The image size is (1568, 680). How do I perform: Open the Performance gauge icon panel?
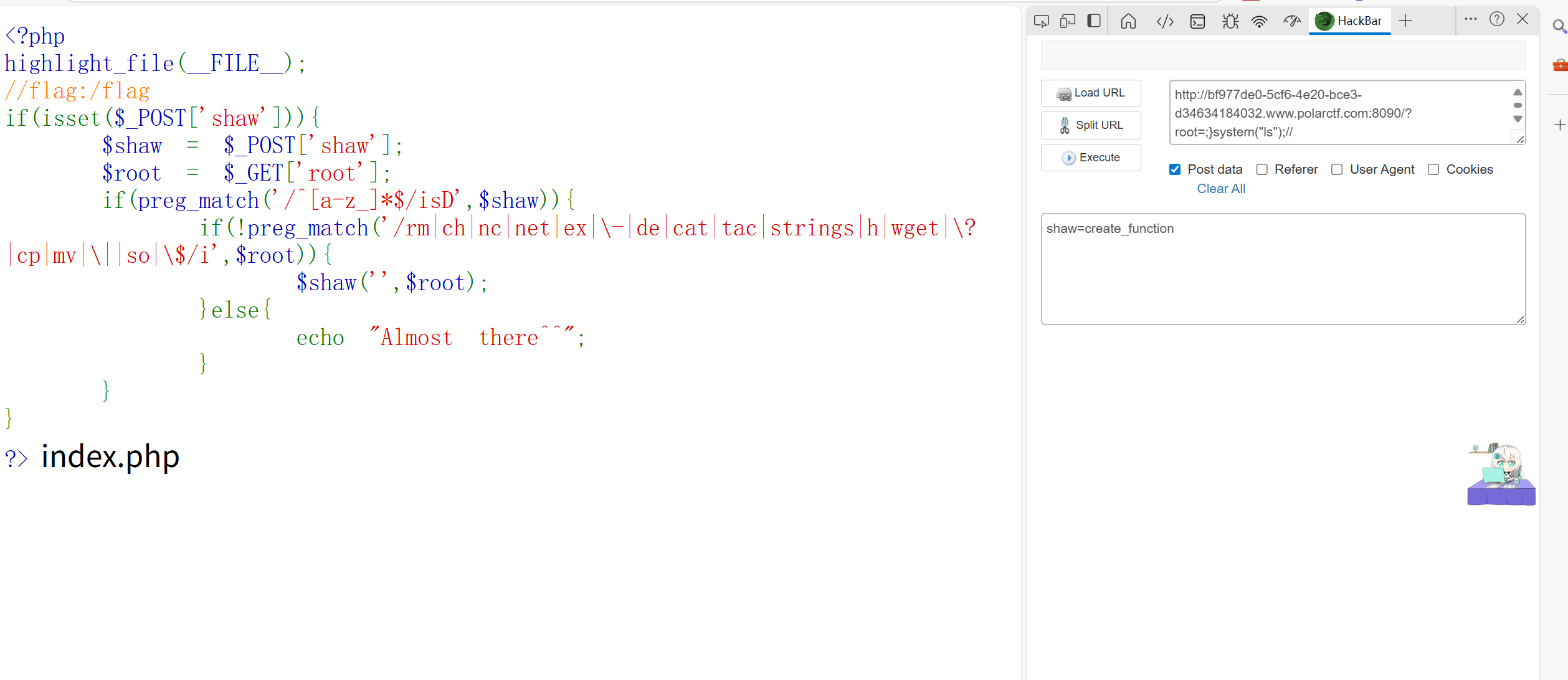tap(1292, 21)
